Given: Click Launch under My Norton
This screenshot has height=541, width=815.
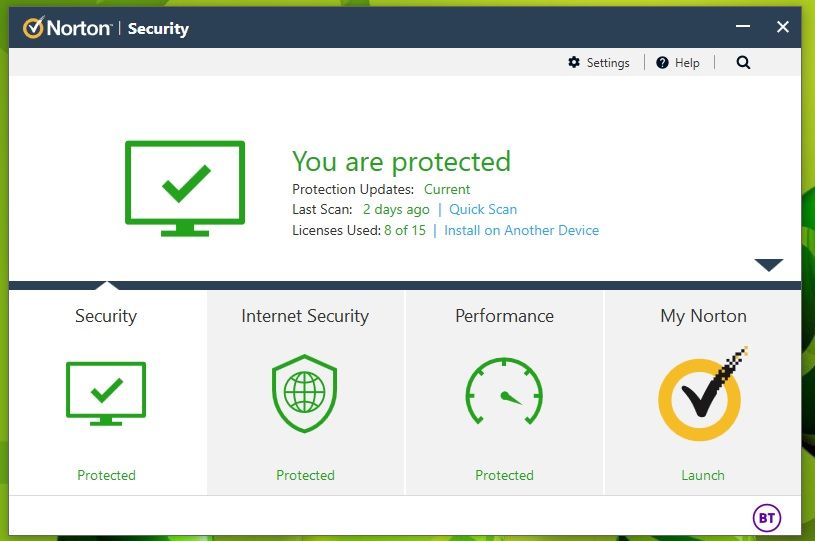Looking at the screenshot, I should (703, 475).
